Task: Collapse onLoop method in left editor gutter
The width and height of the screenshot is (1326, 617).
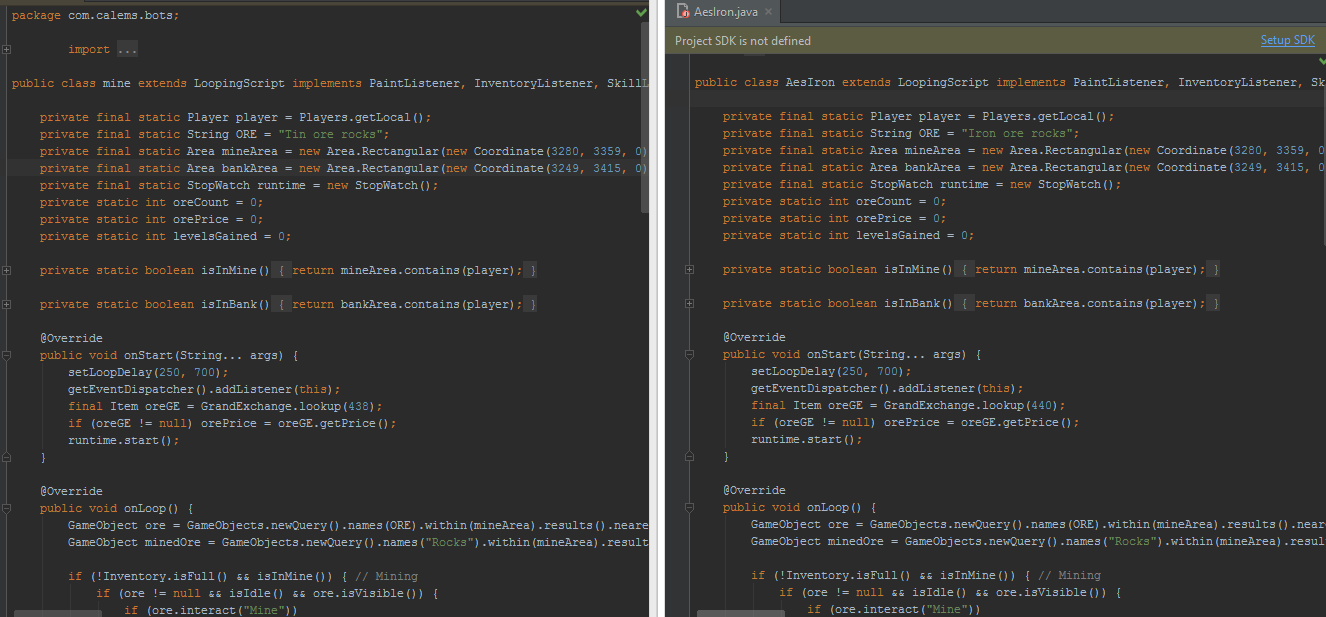Action: click(7, 508)
